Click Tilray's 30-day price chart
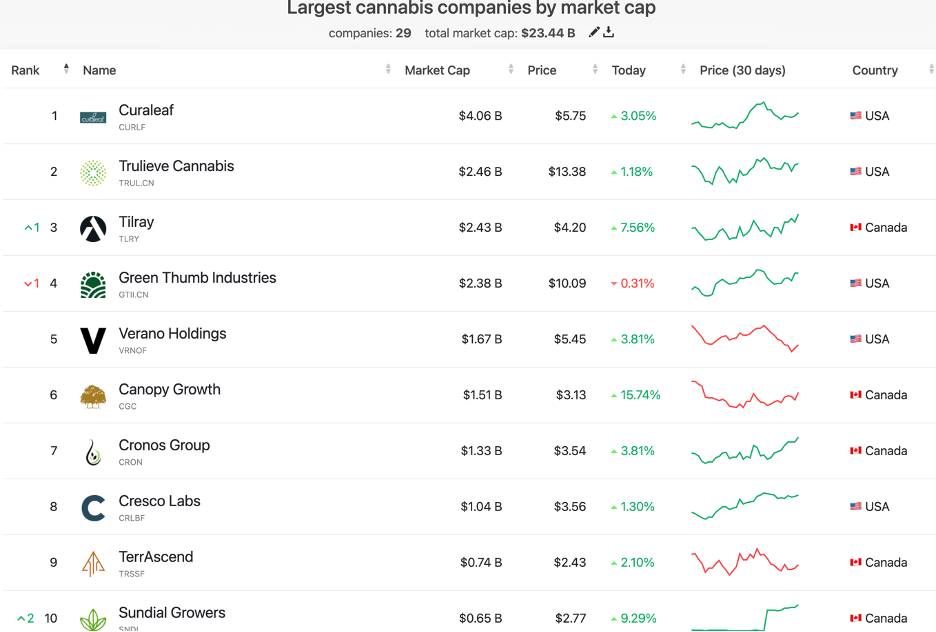This screenshot has height=632, width=936. point(745,228)
